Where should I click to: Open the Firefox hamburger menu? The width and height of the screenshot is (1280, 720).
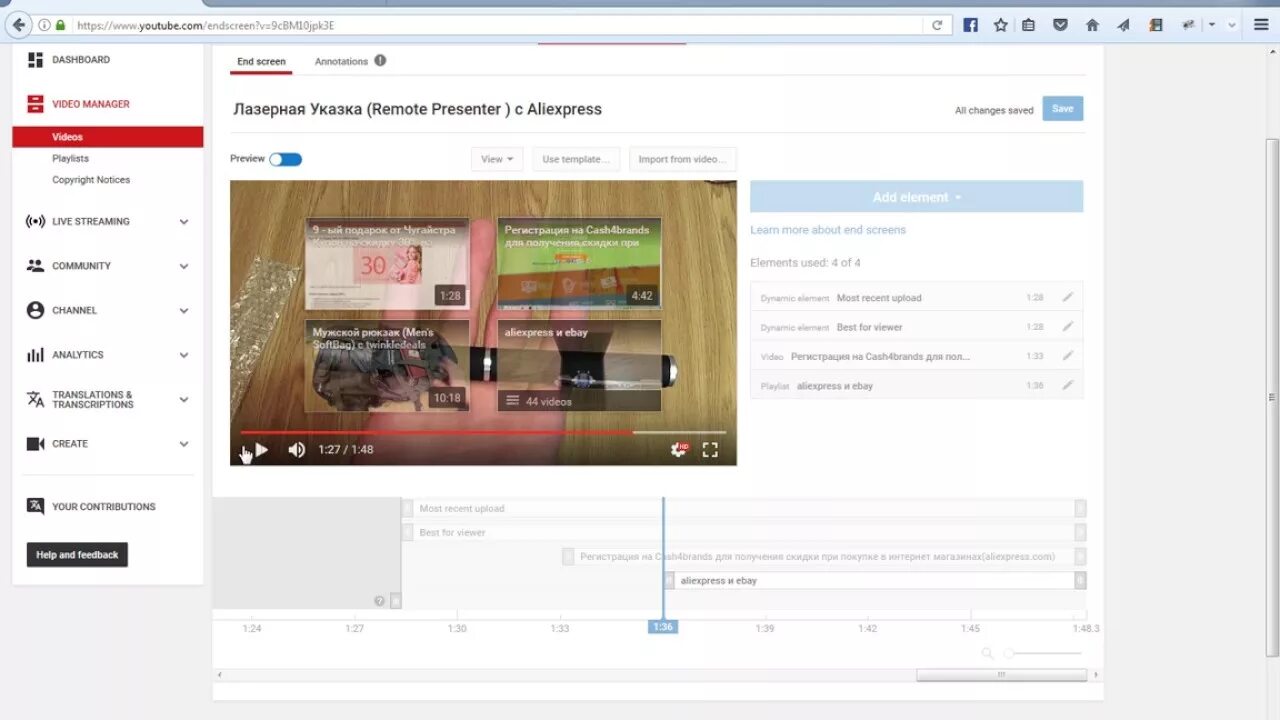[x=1261, y=25]
